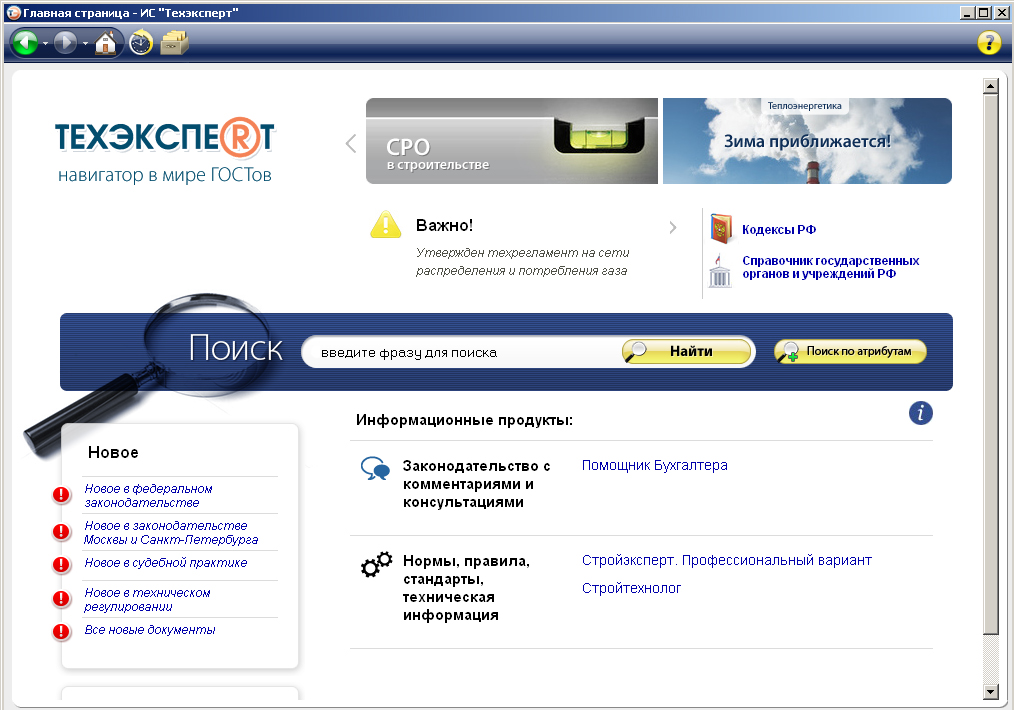
Task: Open Новое в федеральном законодательстве
Action: [148, 496]
